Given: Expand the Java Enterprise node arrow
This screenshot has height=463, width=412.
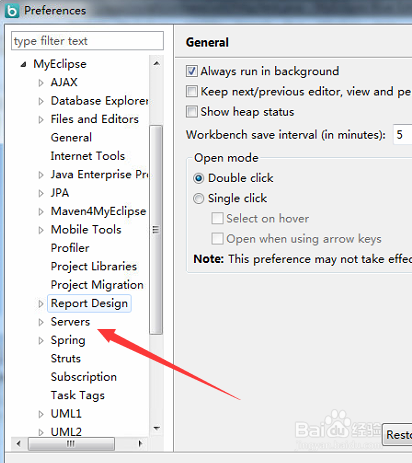Looking at the screenshot, I should [x=41, y=175].
